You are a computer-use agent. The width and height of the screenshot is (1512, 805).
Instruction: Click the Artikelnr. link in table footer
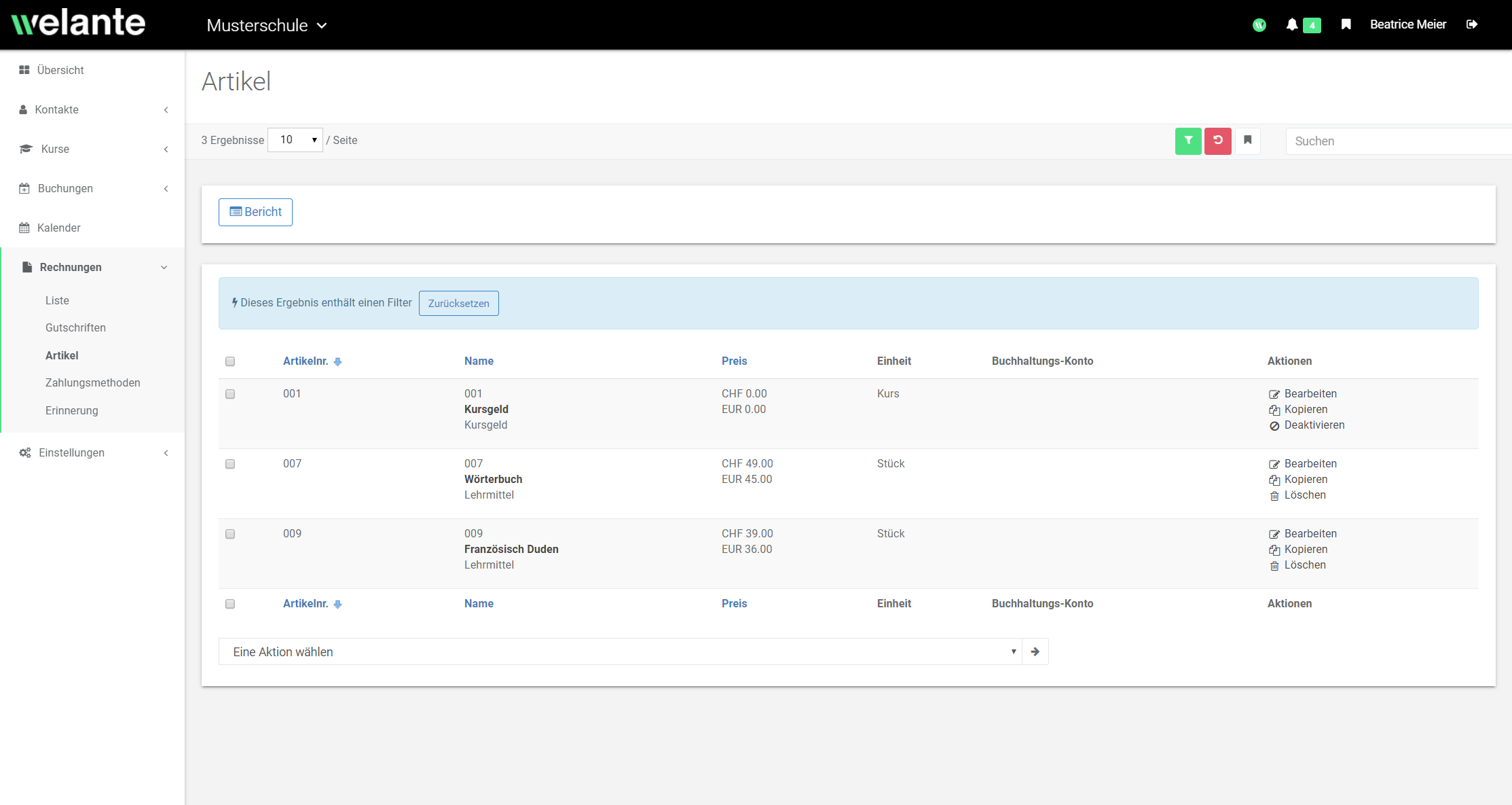(x=306, y=603)
